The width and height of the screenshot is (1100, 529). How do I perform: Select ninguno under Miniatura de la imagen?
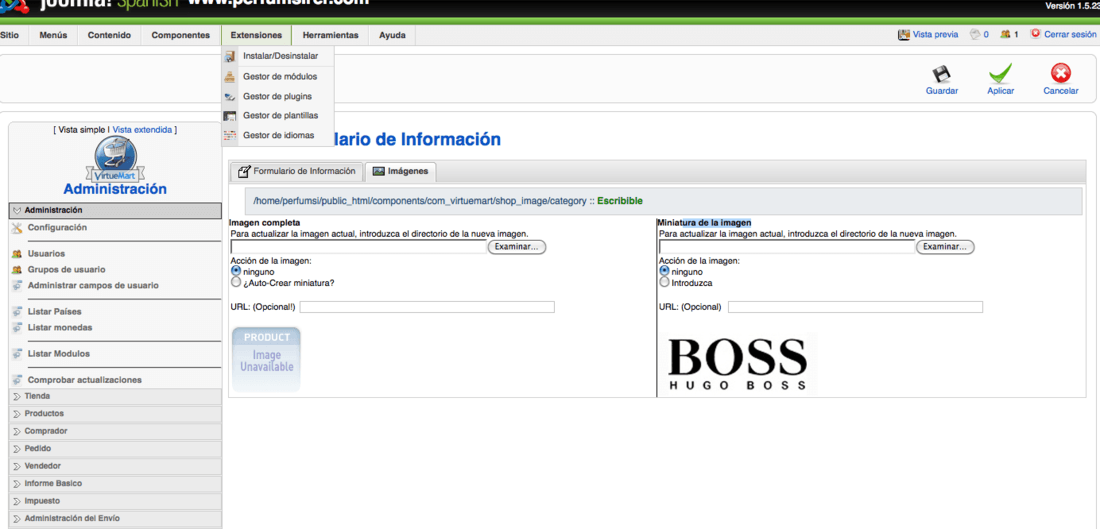click(664, 271)
